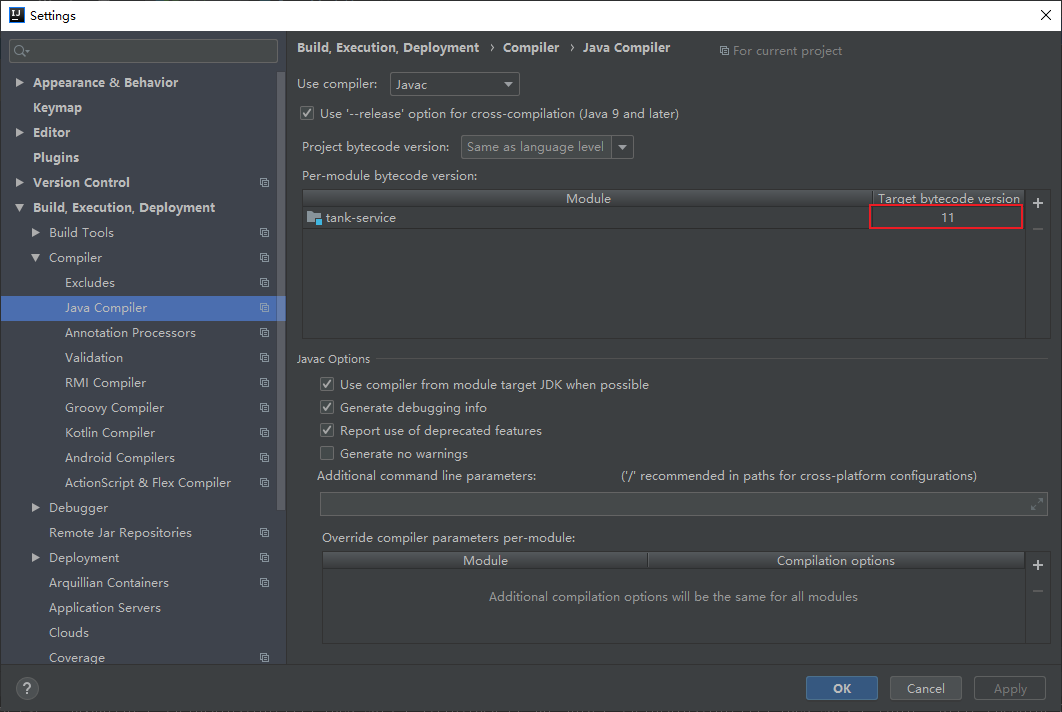
Task: Click the project-level icon next to Validation
Action: (x=264, y=358)
